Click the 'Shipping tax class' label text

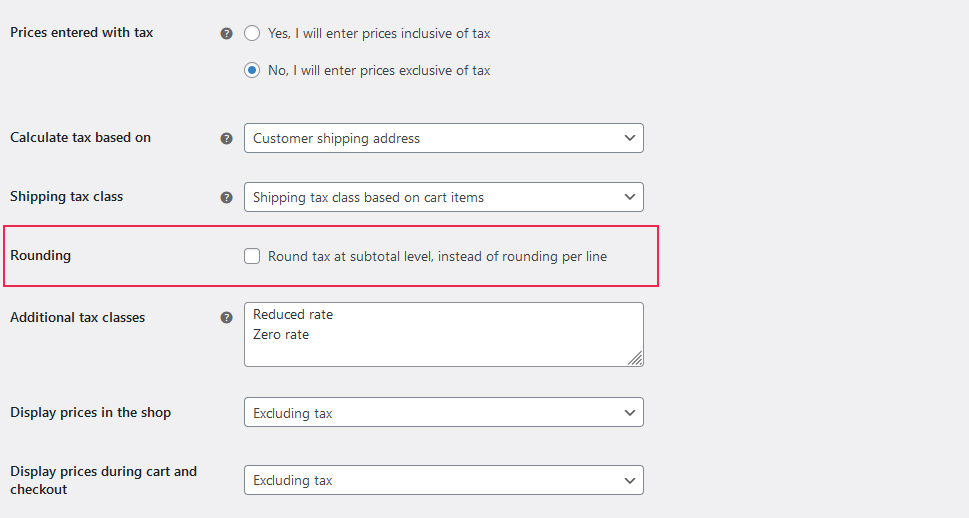[x=67, y=196]
